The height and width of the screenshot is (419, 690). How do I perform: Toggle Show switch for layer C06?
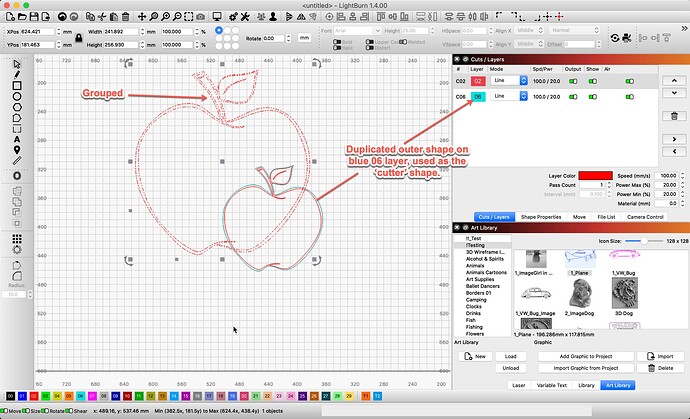[592, 97]
